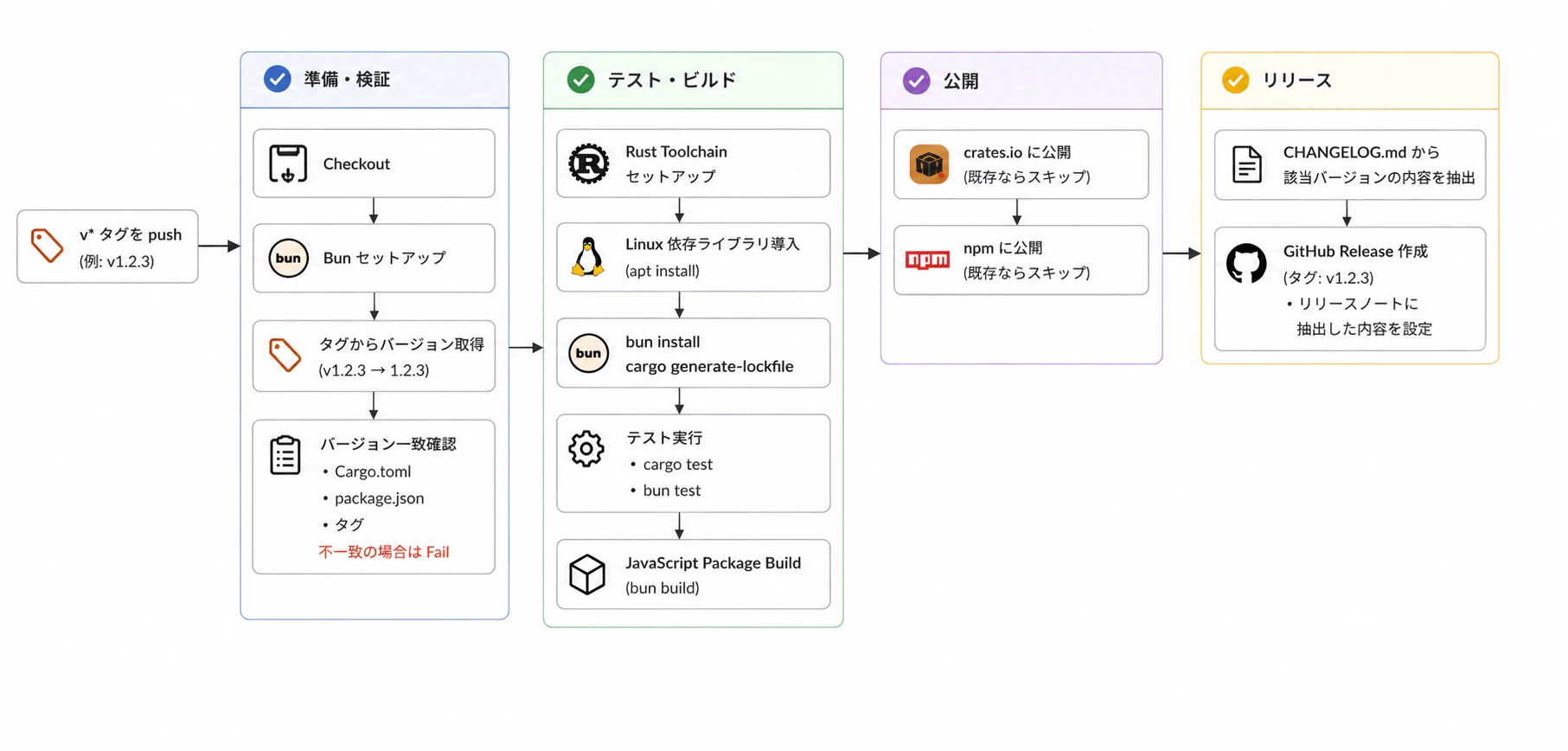
Task: Select the v* タグを push trigger box
Action: [107, 247]
